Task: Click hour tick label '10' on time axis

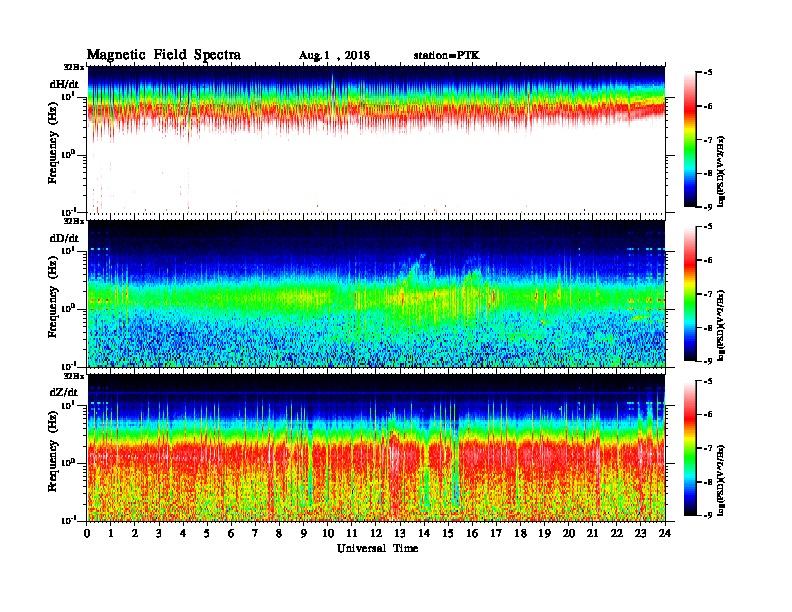Action: 328,533
